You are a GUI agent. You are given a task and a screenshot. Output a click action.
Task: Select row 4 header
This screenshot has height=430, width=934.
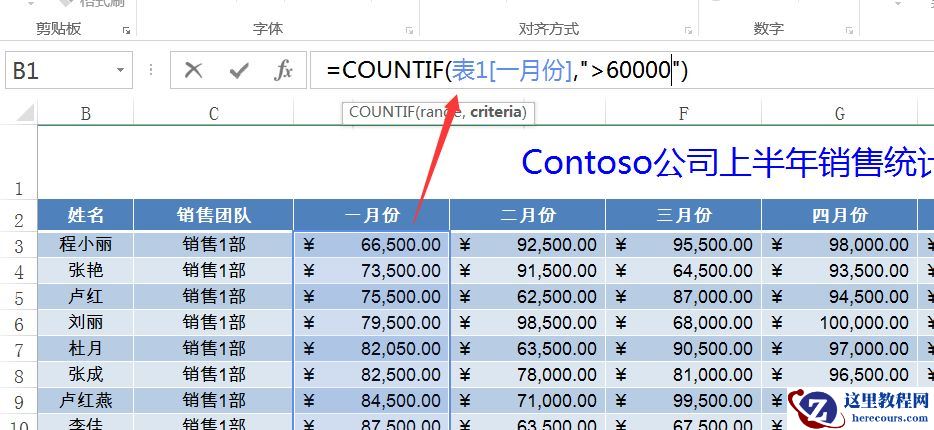tap(18, 271)
